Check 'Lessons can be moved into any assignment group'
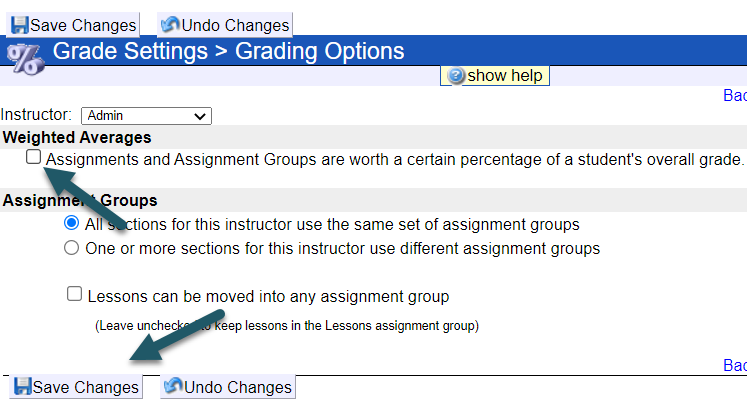This screenshot has width=747, height=416. click(x=74, y=294)
